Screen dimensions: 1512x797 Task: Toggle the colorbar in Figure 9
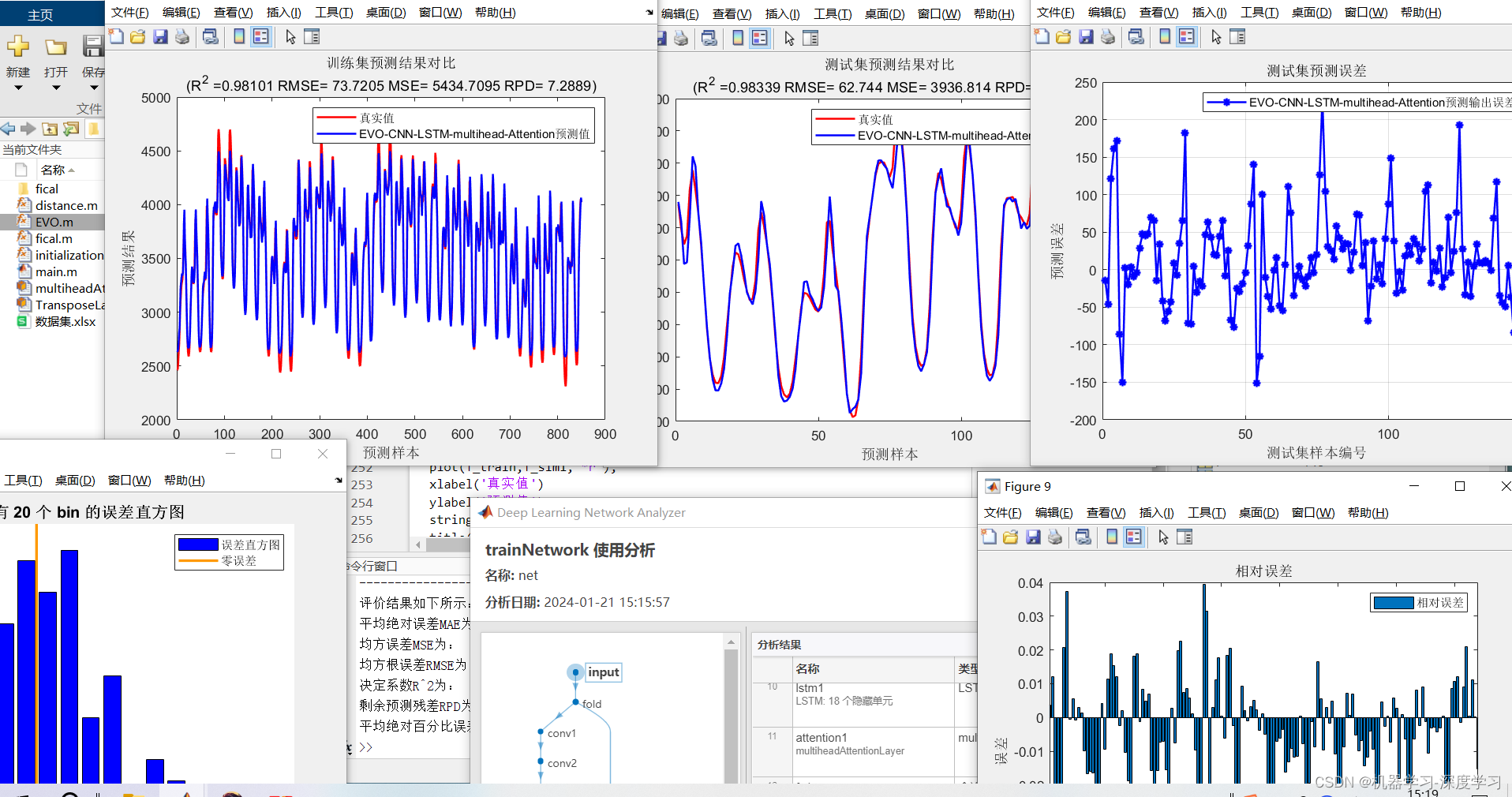pyautogui.click(x=1112, y=537)
